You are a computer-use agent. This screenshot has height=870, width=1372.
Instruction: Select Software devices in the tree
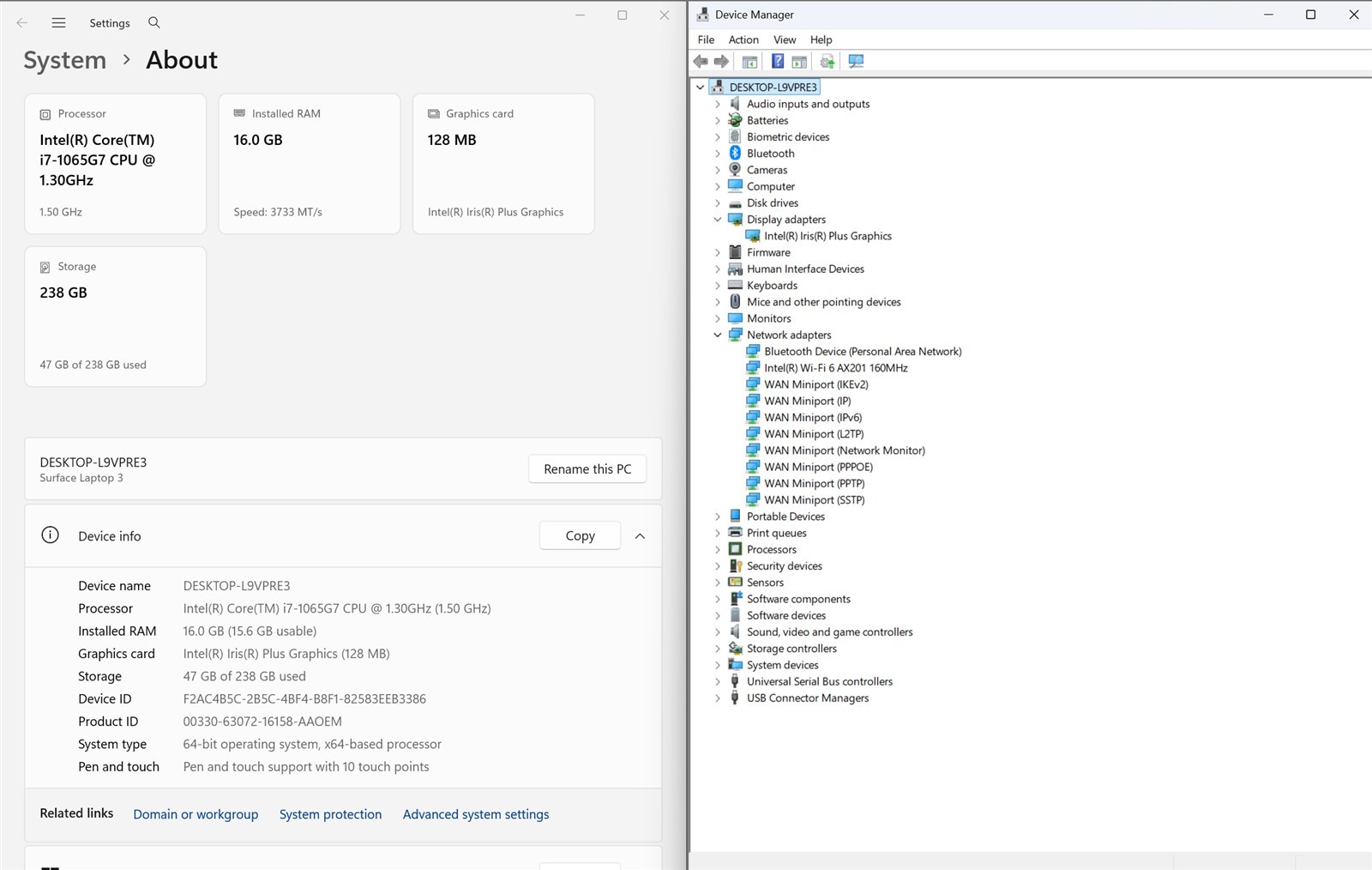(786, 615)
